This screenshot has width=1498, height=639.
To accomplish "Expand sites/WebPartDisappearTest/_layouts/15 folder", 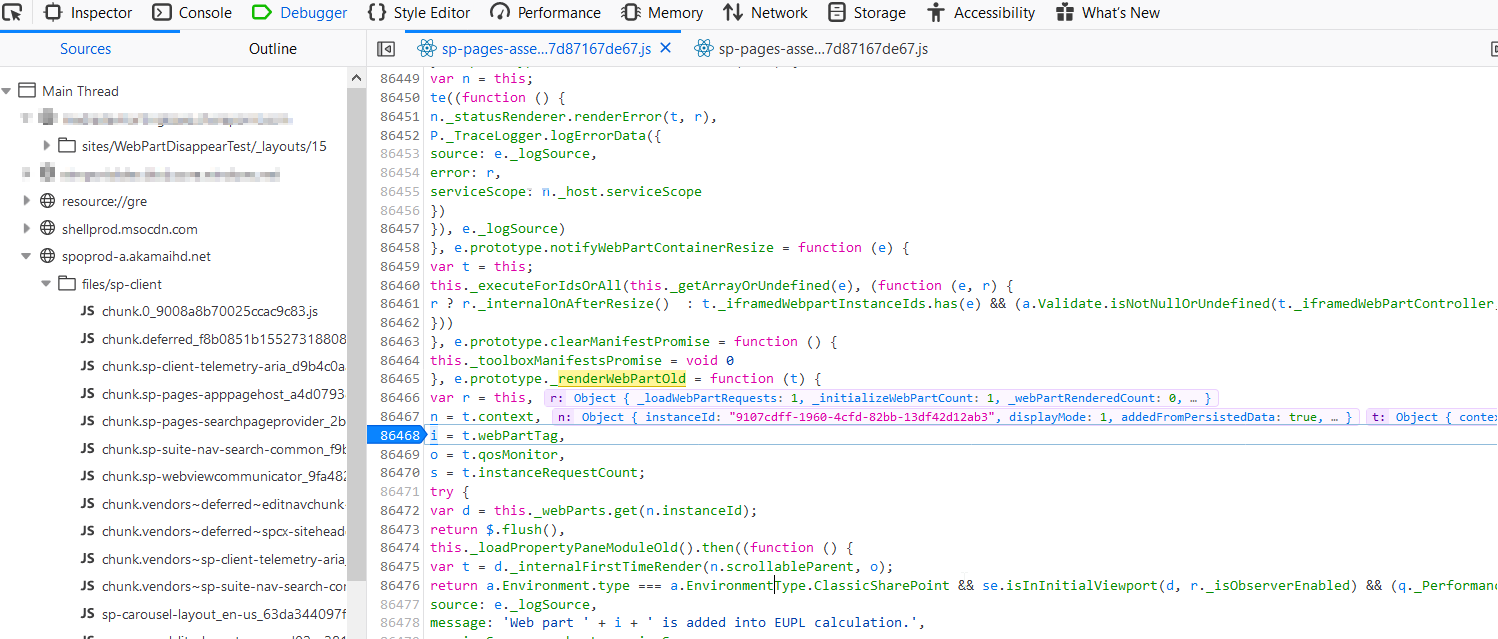I will point(47,146).
